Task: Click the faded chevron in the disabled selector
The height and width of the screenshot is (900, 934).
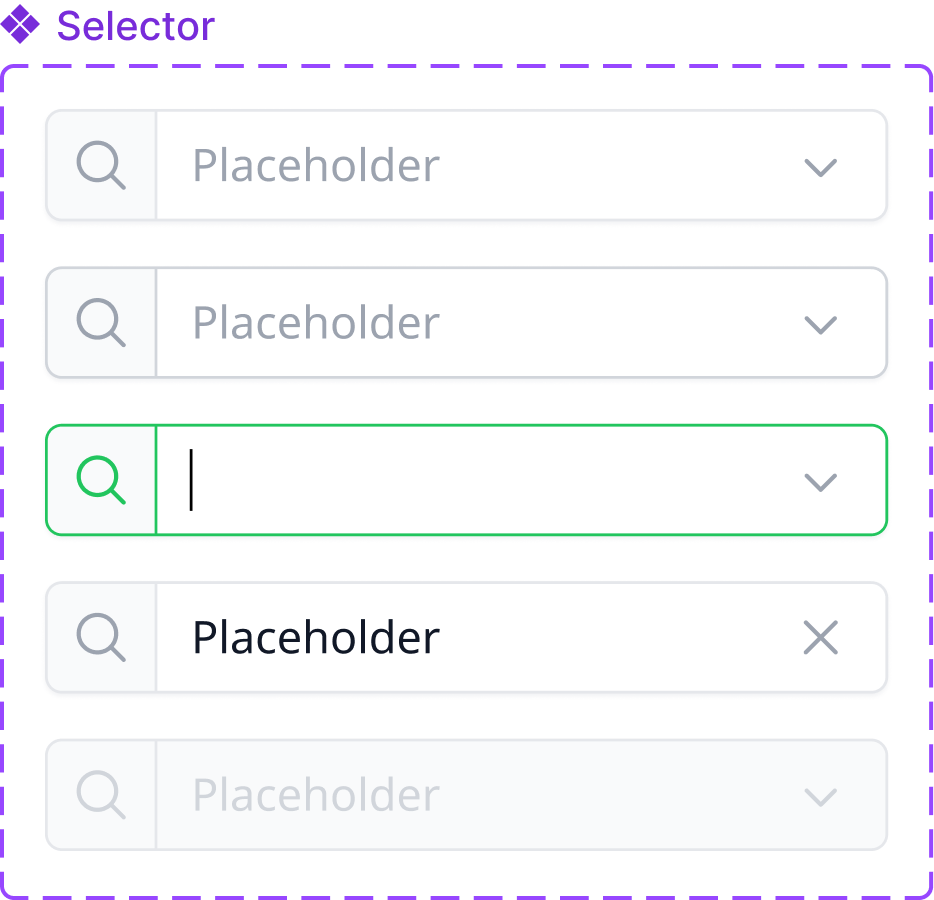Action: 821,797
